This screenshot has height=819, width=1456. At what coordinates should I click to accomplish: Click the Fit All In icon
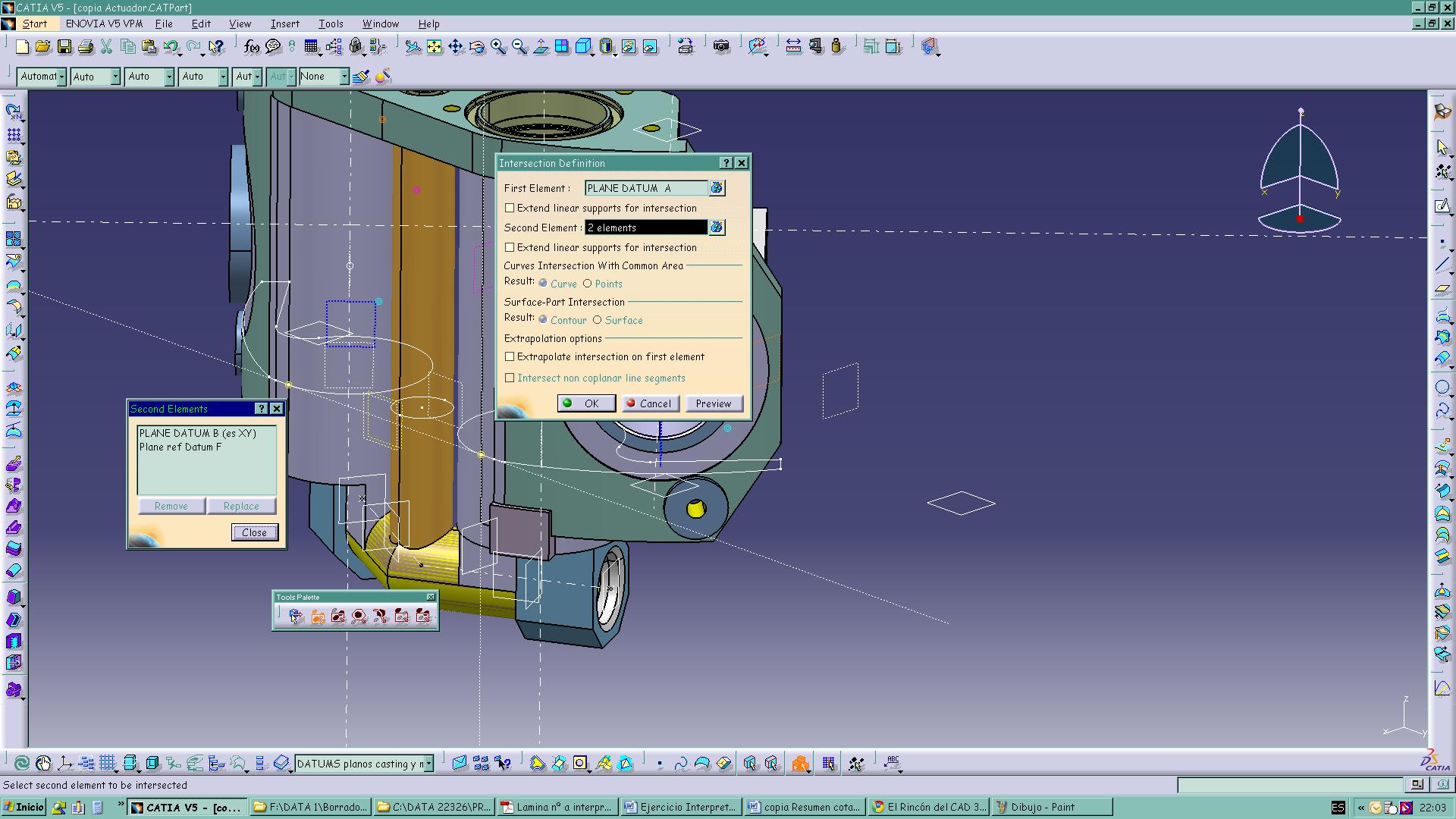tap(435, 47)
